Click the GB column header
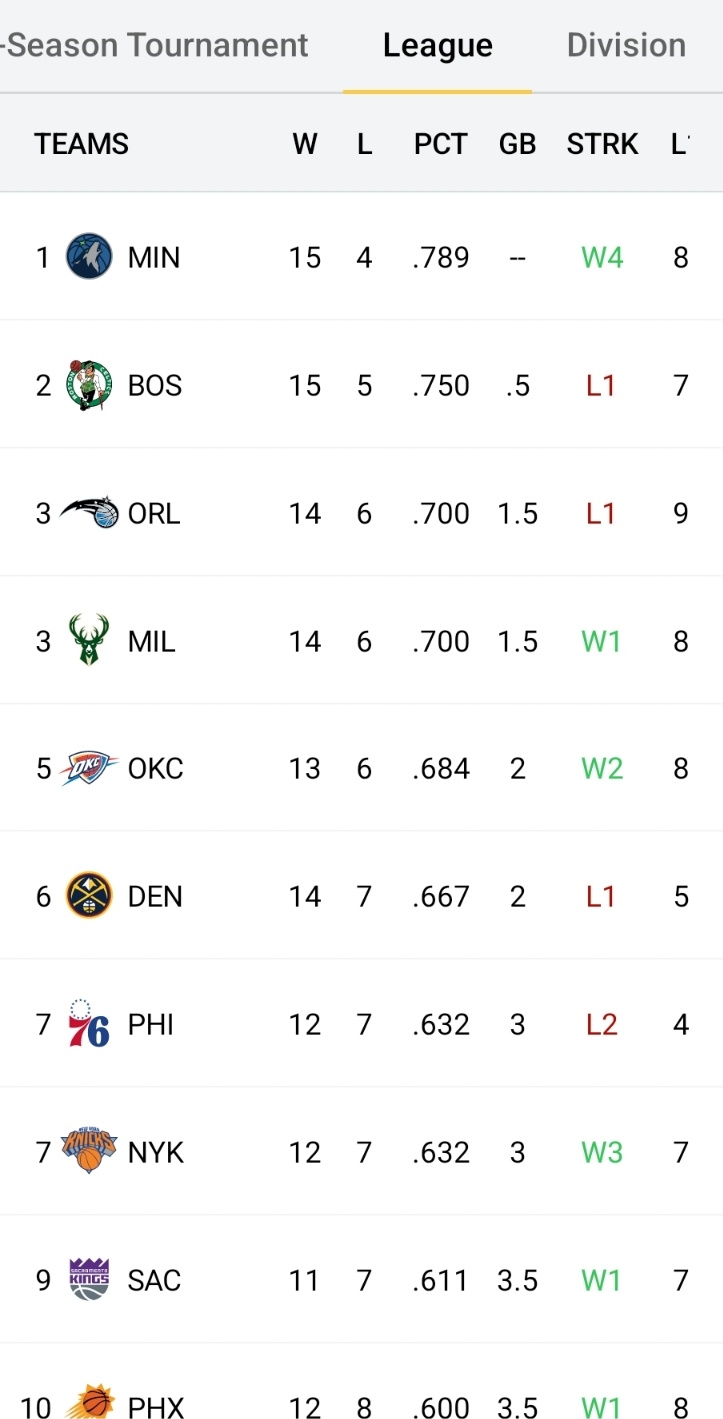The width and height of the screenshot is (723, 1419). click(x=517, y=144)
